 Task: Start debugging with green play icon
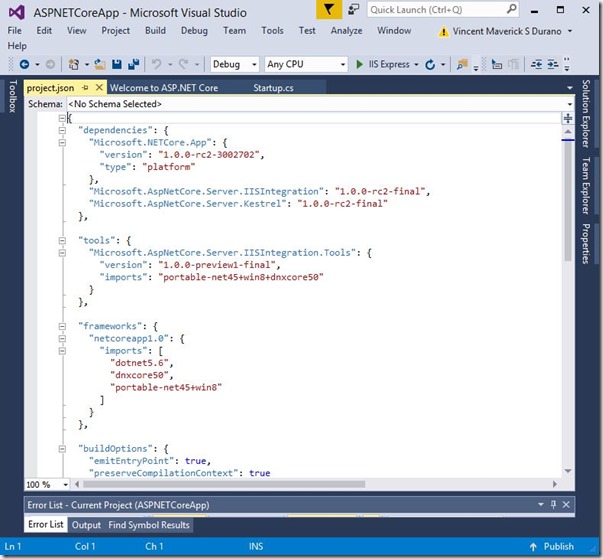point(359,64)
